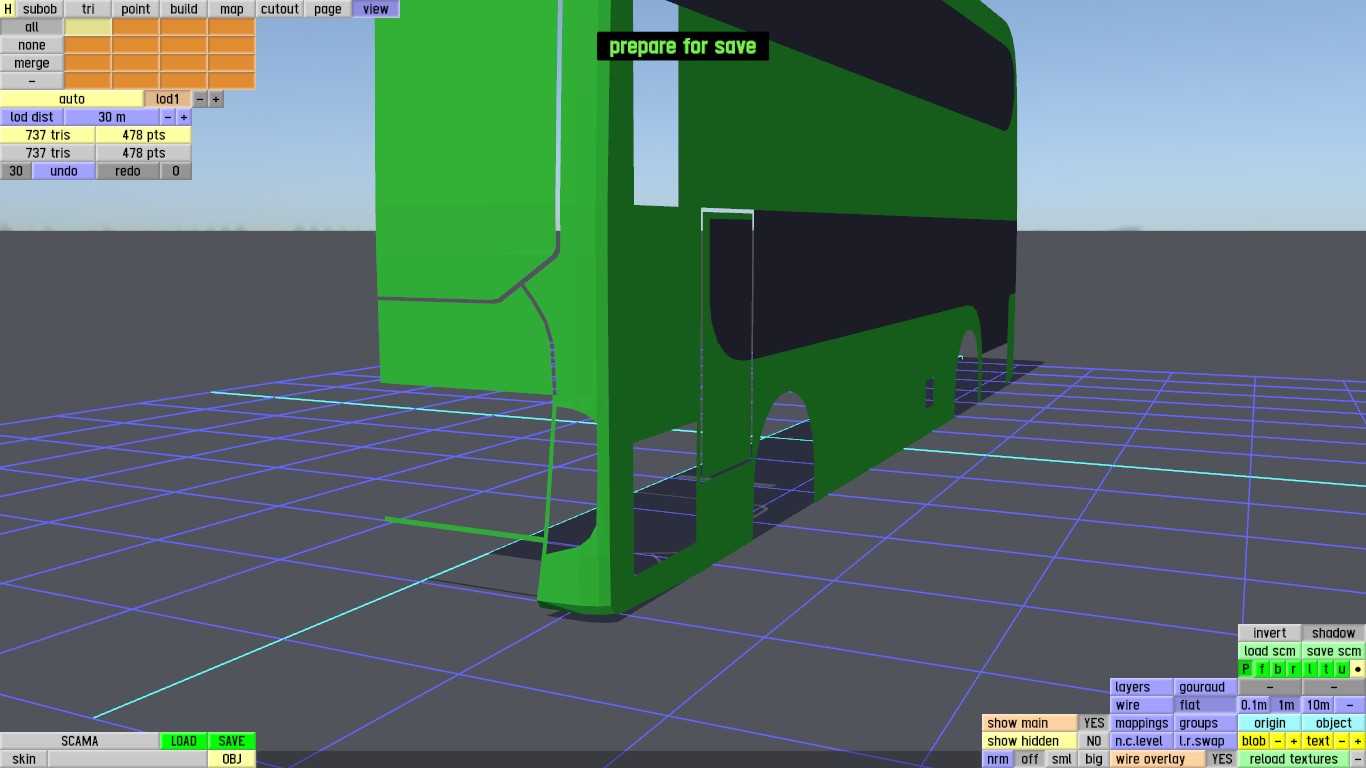Click the minus button beside 10m
The width and height of the screenshot is (1366, 768).
click(1350, 705)
